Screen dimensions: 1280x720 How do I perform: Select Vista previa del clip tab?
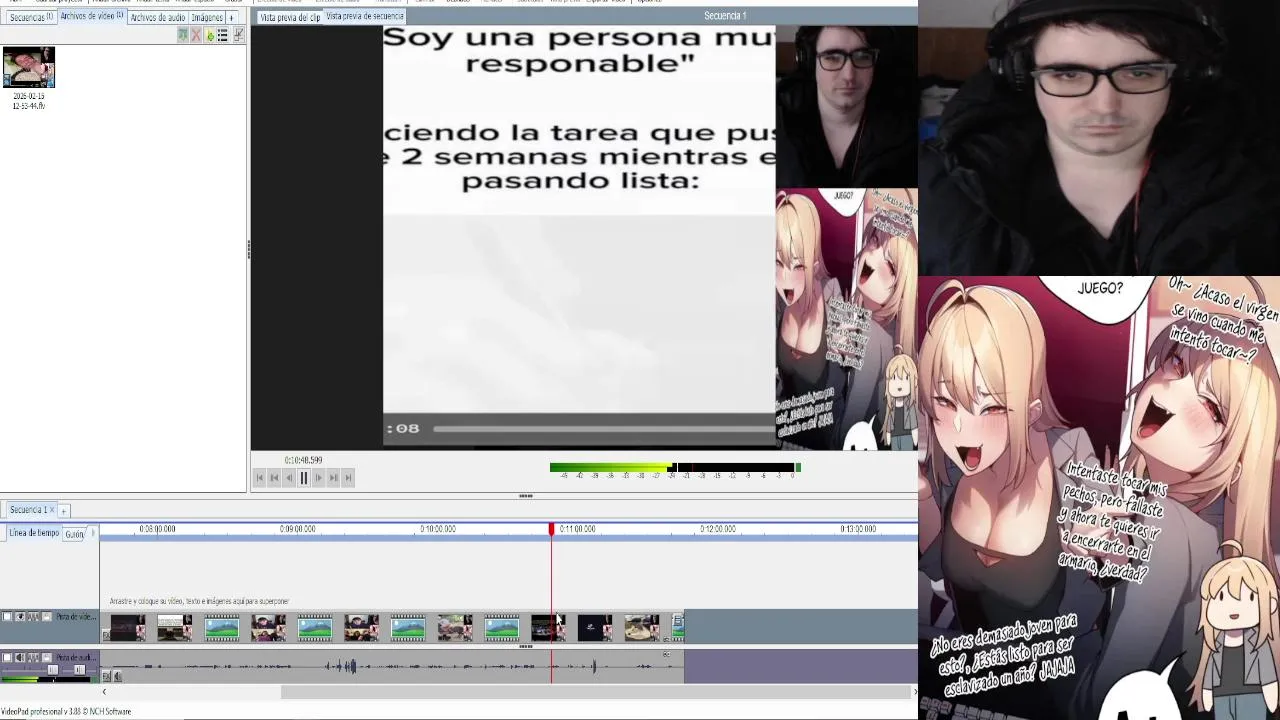pyautogui.click(x=290, y=17)
